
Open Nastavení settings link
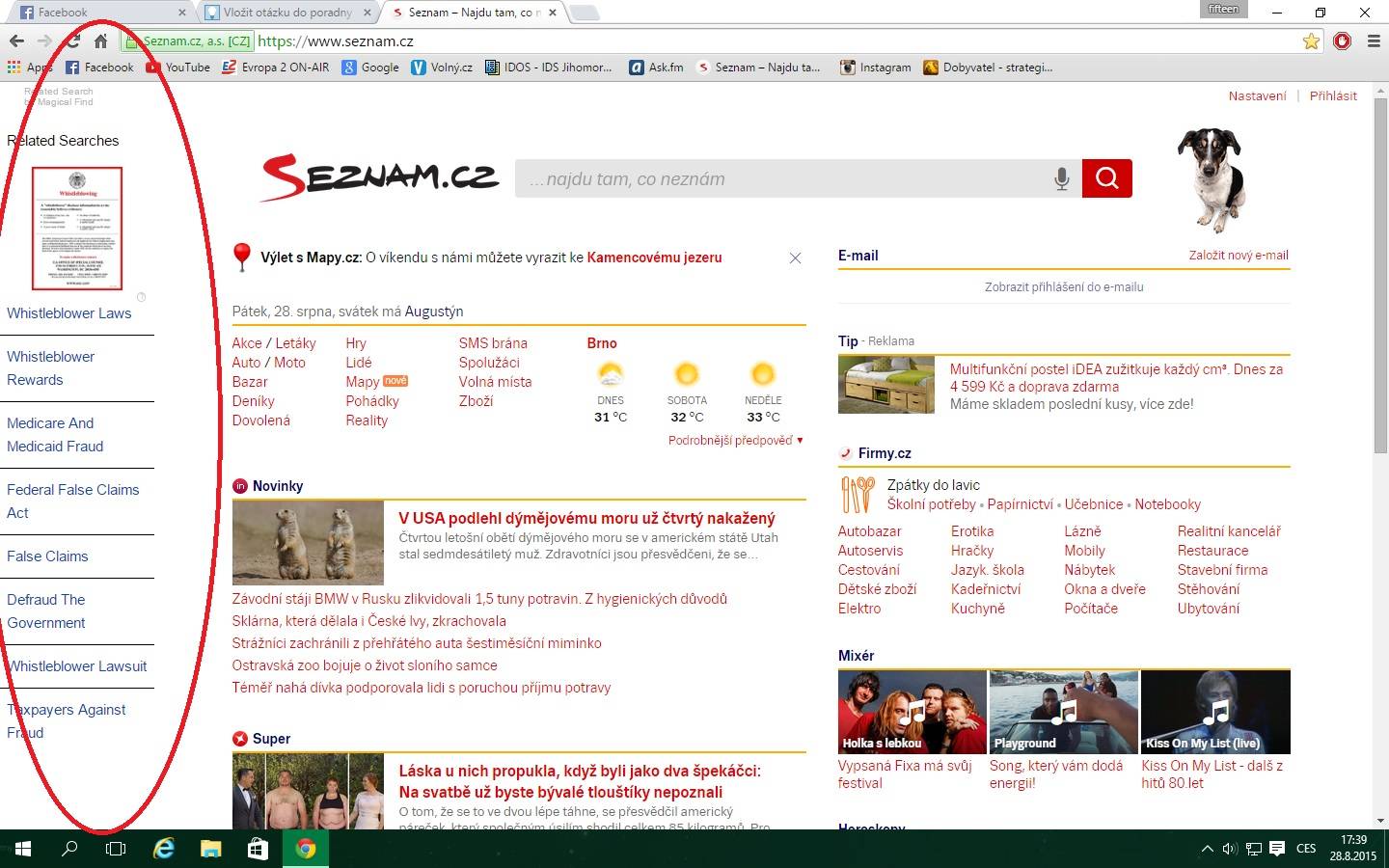tap(1257, 95)
